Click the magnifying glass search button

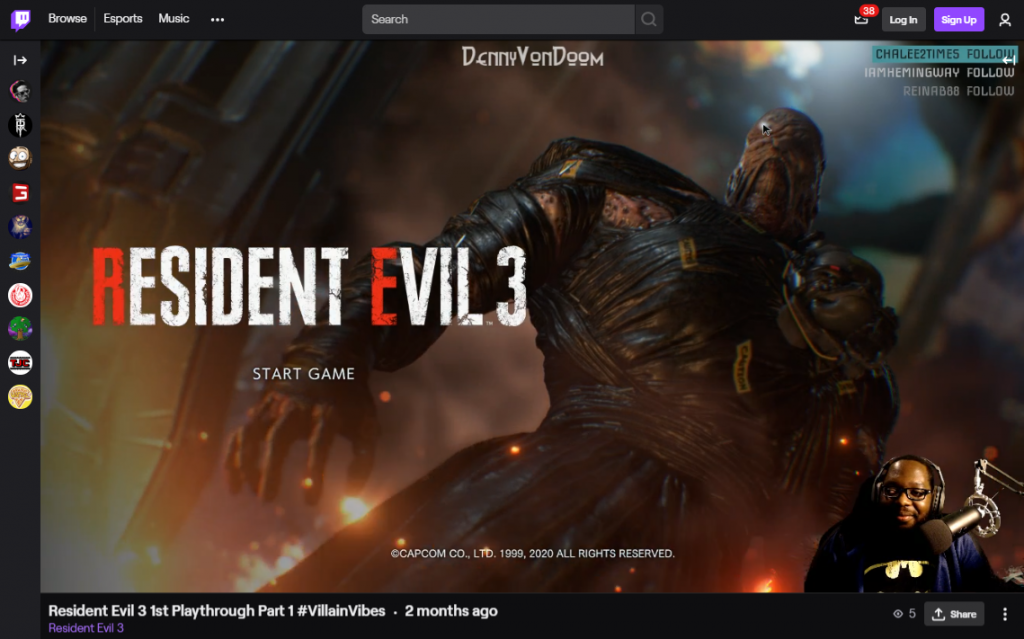[x=648, y=20]
